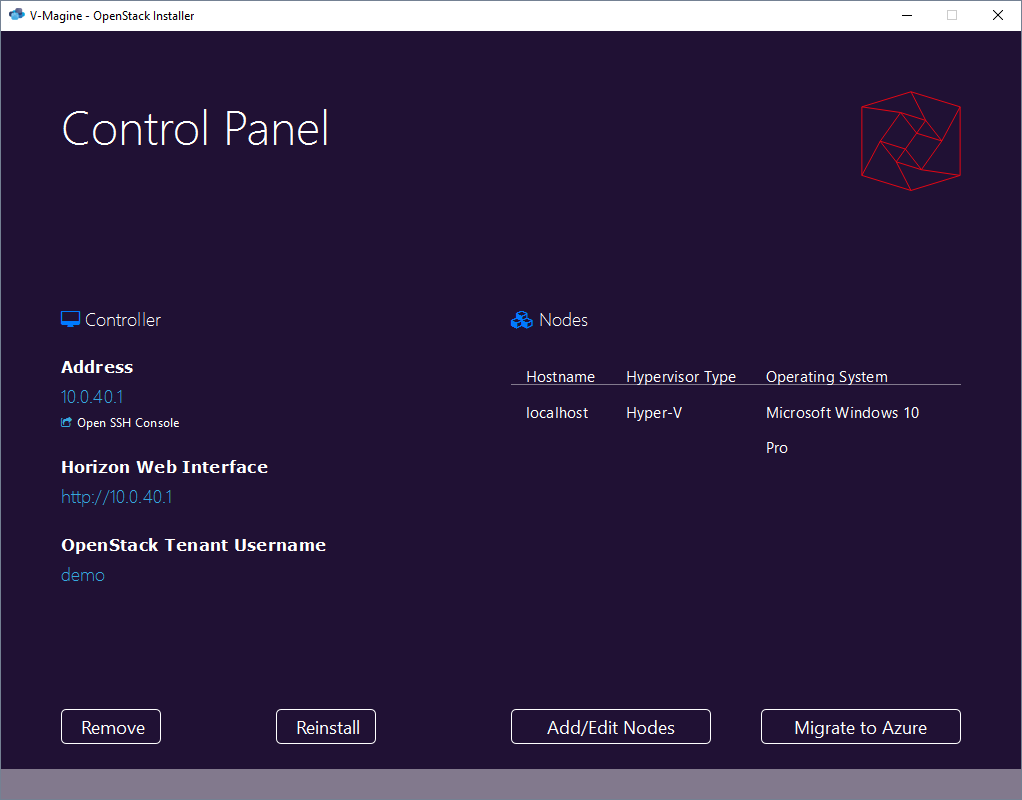Click the demo tenant username
1022x800 pixels.
[x=82, y=574]
